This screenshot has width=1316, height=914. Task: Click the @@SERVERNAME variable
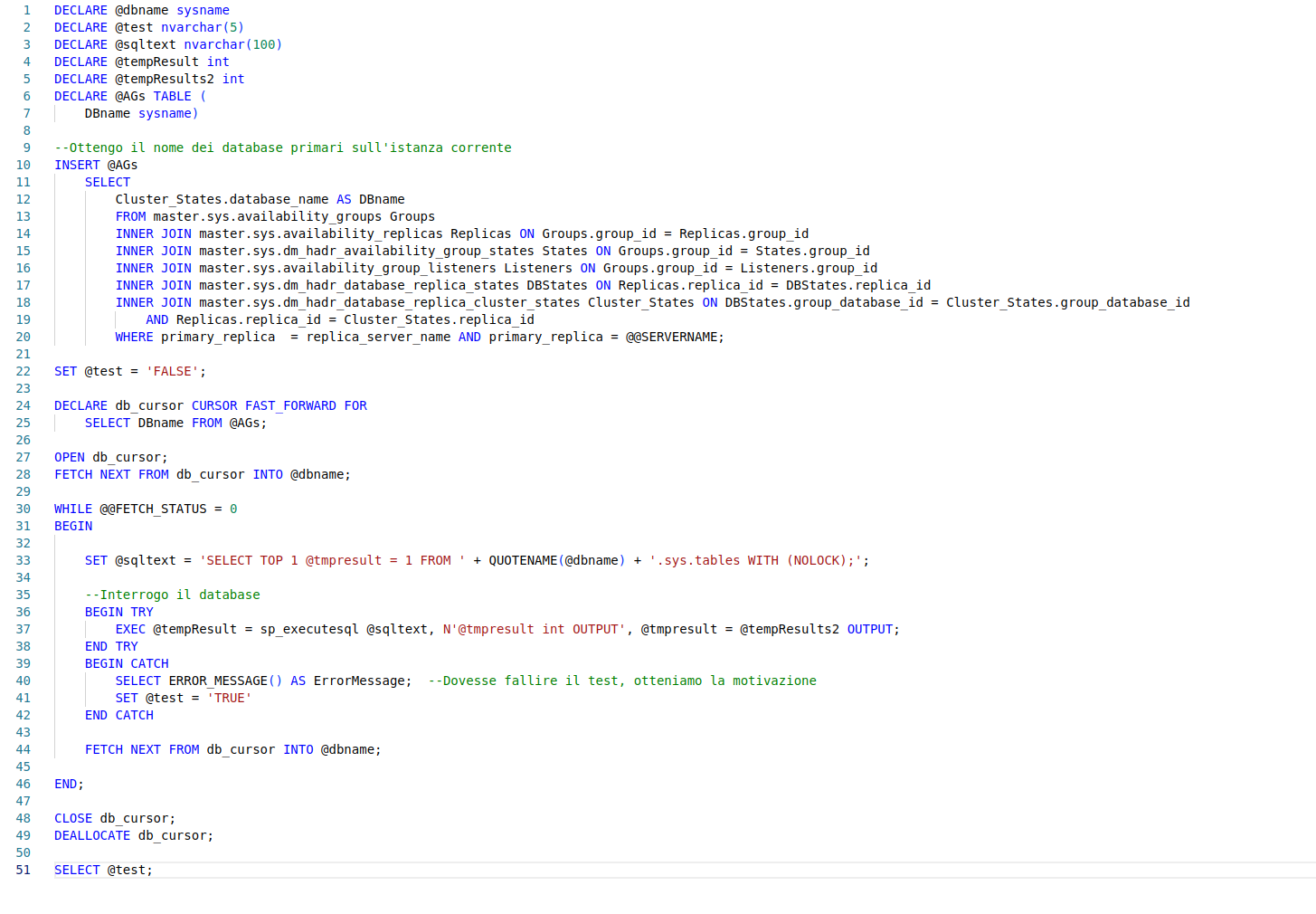coord(671,337)
